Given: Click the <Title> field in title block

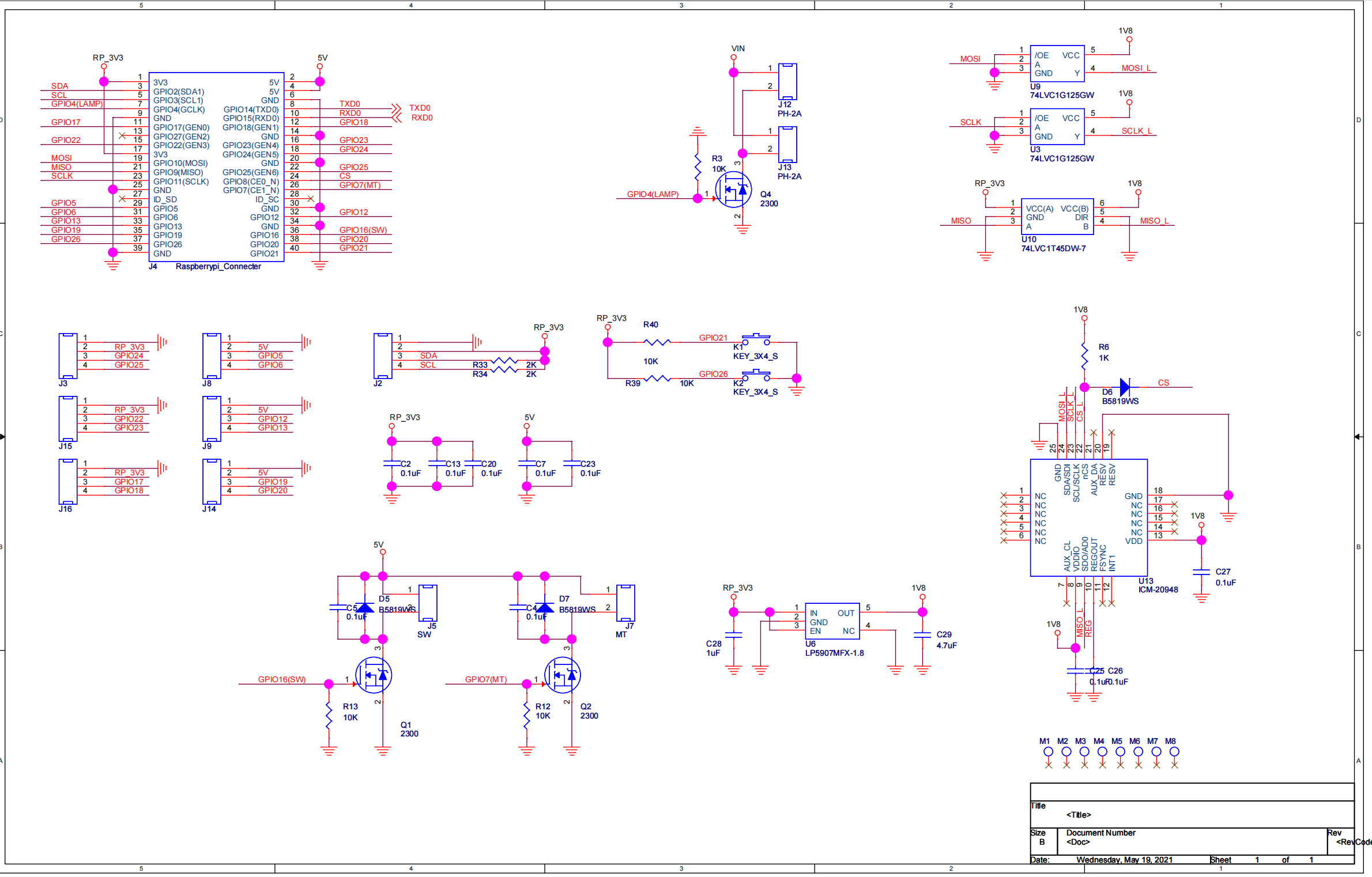Looking at the screenshot, I should click(x=1078, y=815).
